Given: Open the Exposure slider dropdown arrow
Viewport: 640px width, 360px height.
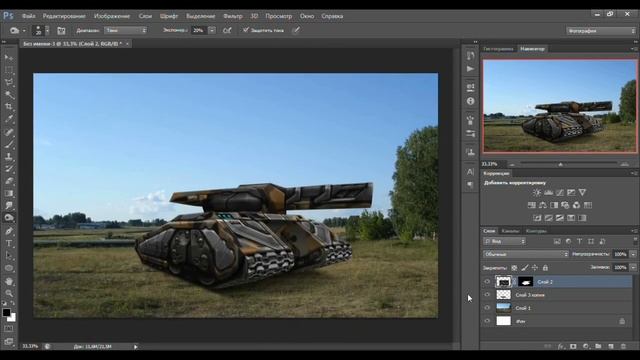Looking at the screenshot, I should (x=212, y=30).
